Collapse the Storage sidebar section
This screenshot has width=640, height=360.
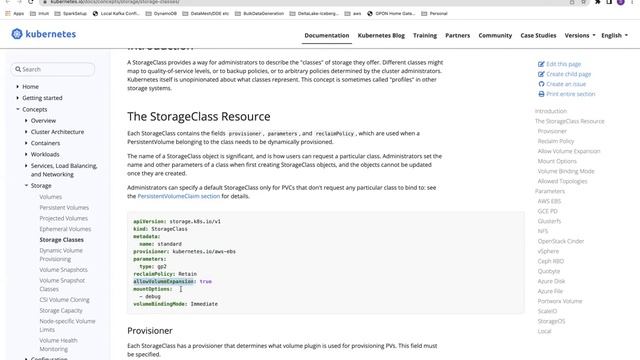coord(26,185)
